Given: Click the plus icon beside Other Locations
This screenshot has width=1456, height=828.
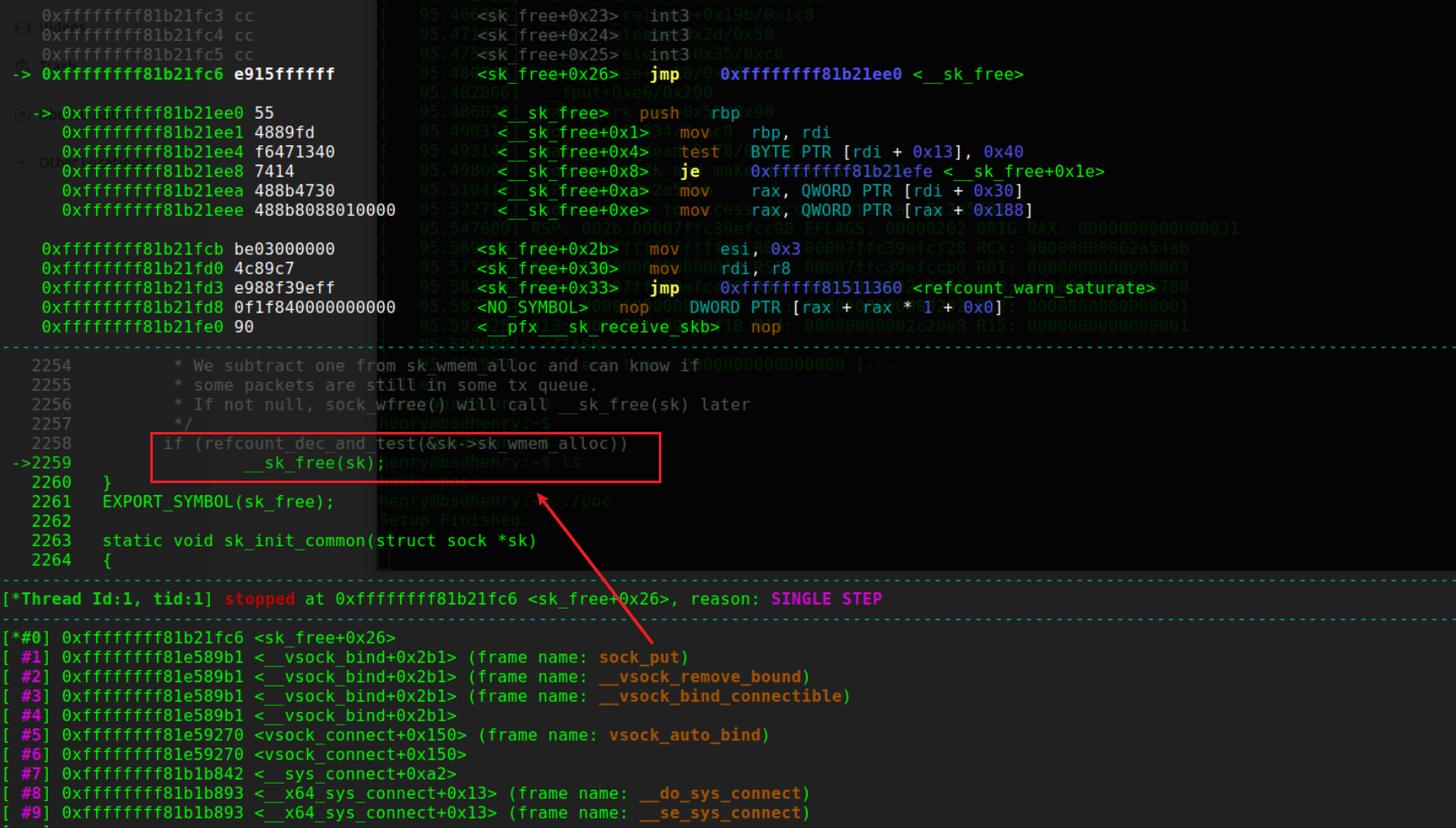Looking at the screenshot, I should coord(22,162).
